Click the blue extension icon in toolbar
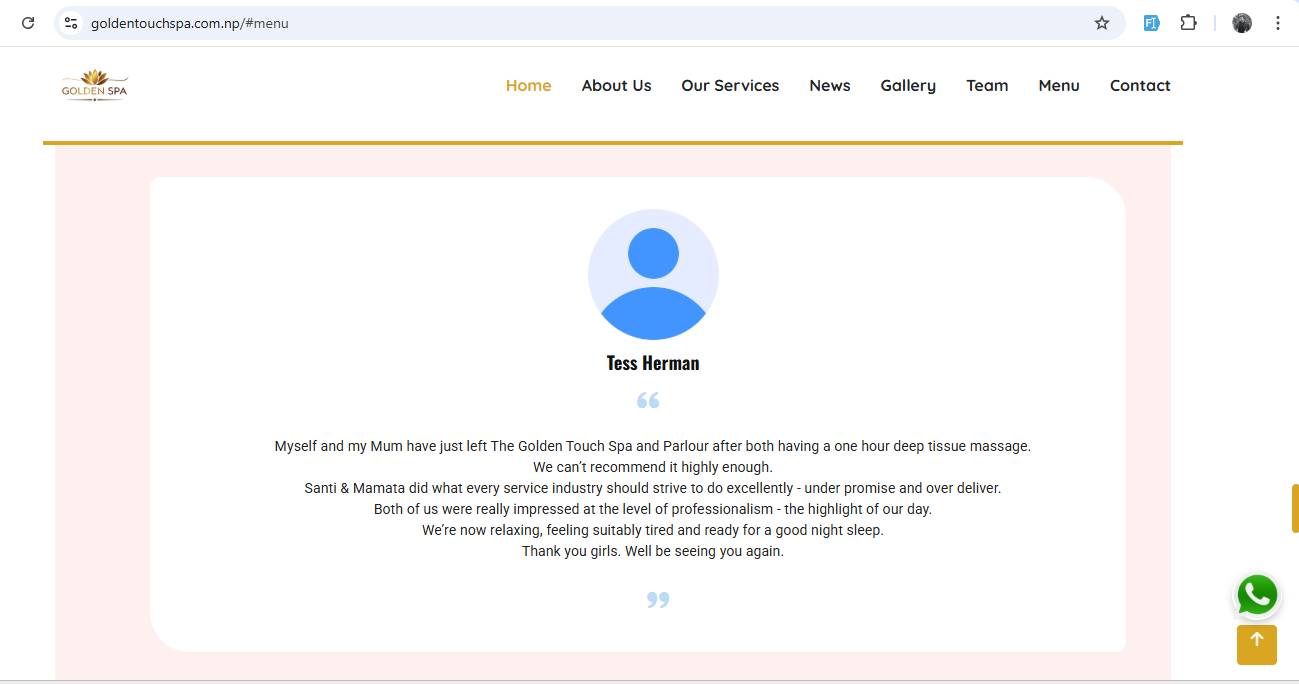Viewport: 1299px width, 684px height. 1151,23
